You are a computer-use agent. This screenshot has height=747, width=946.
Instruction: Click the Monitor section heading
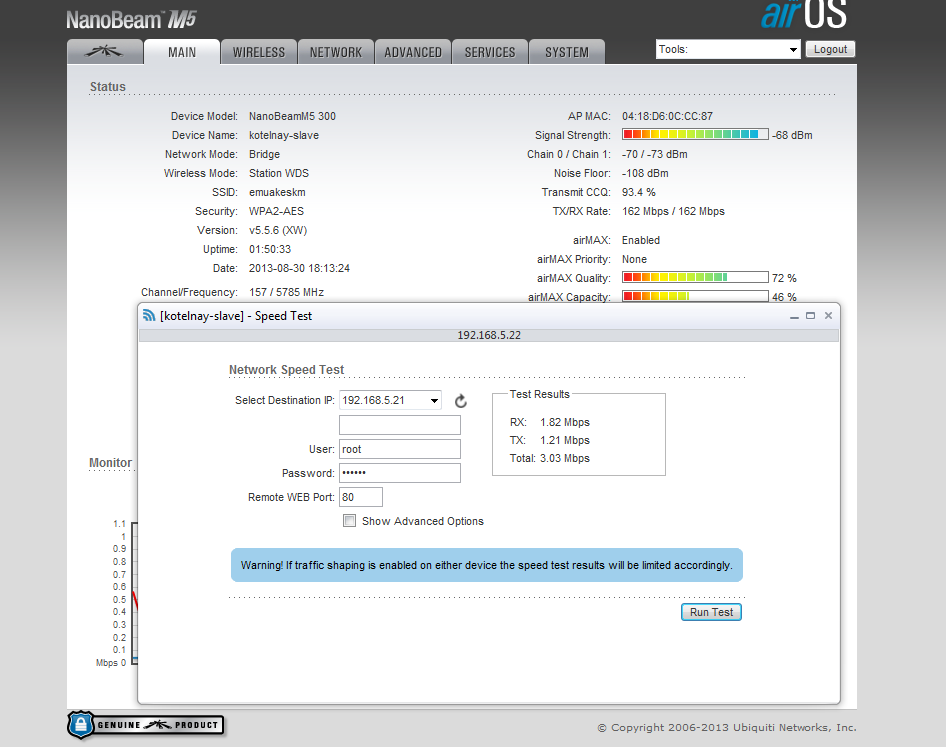coord(110,463)
